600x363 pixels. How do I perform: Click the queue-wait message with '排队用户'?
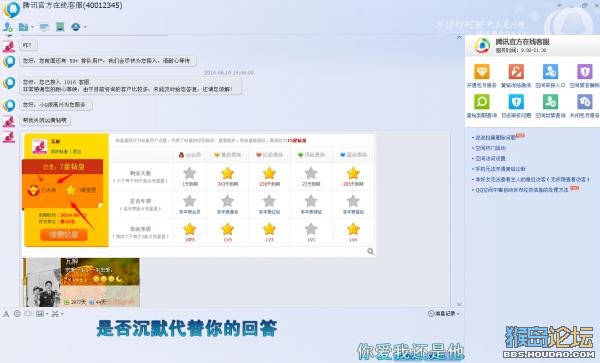point(108,60)
